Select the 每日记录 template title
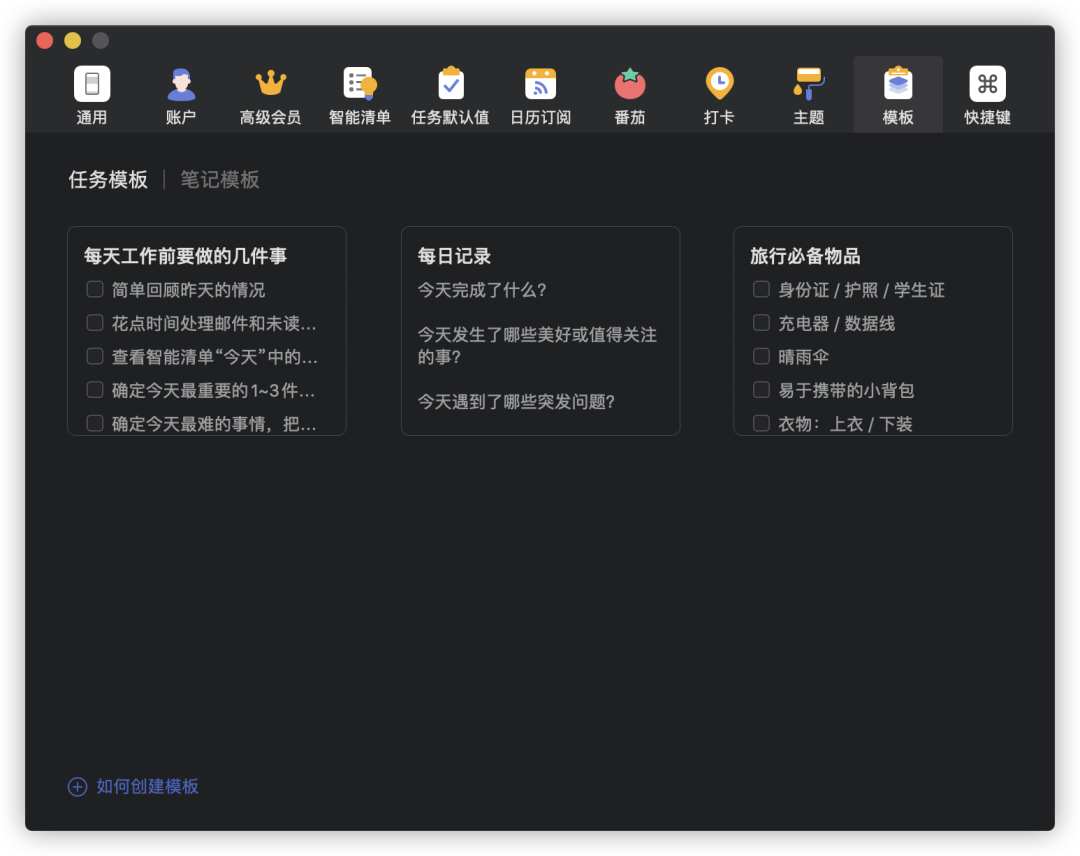Image resolution: width=1080 pixels, height=856 pixels. 454,256
